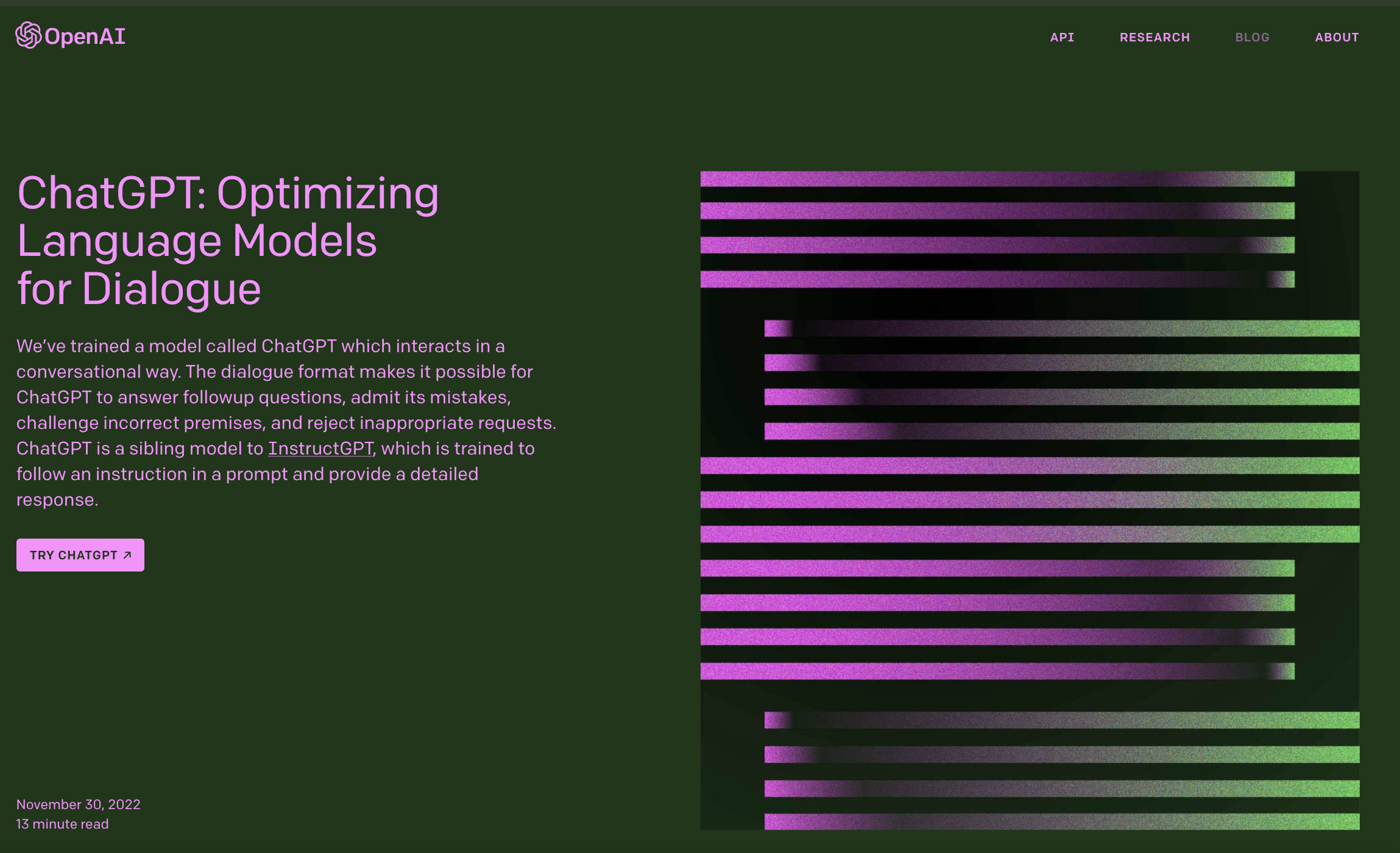Click the striped purple-green hero illustration
1400x853 pixels.
click(x=1030, y=500)
